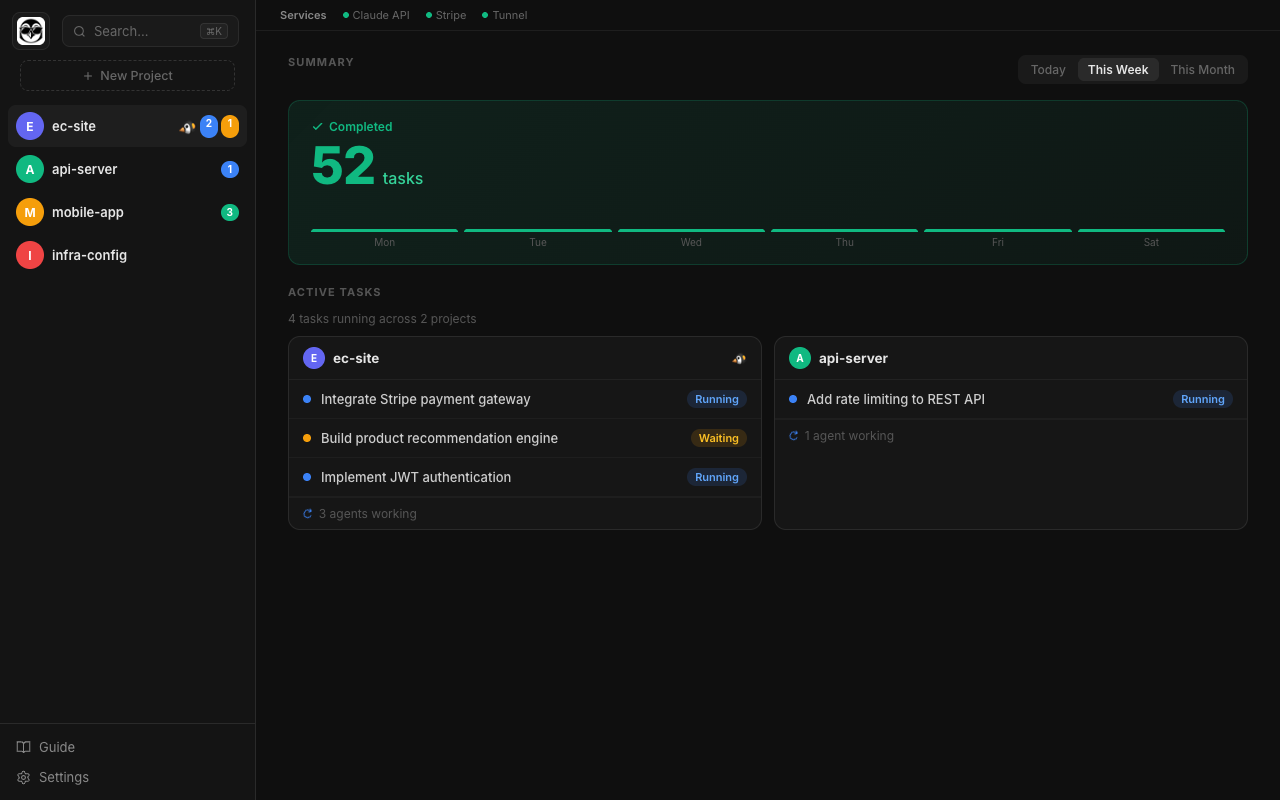This screenshot has width=1280, height=800.
Task: Click status dot of Stripe payment task
Action: click(307, 399)
